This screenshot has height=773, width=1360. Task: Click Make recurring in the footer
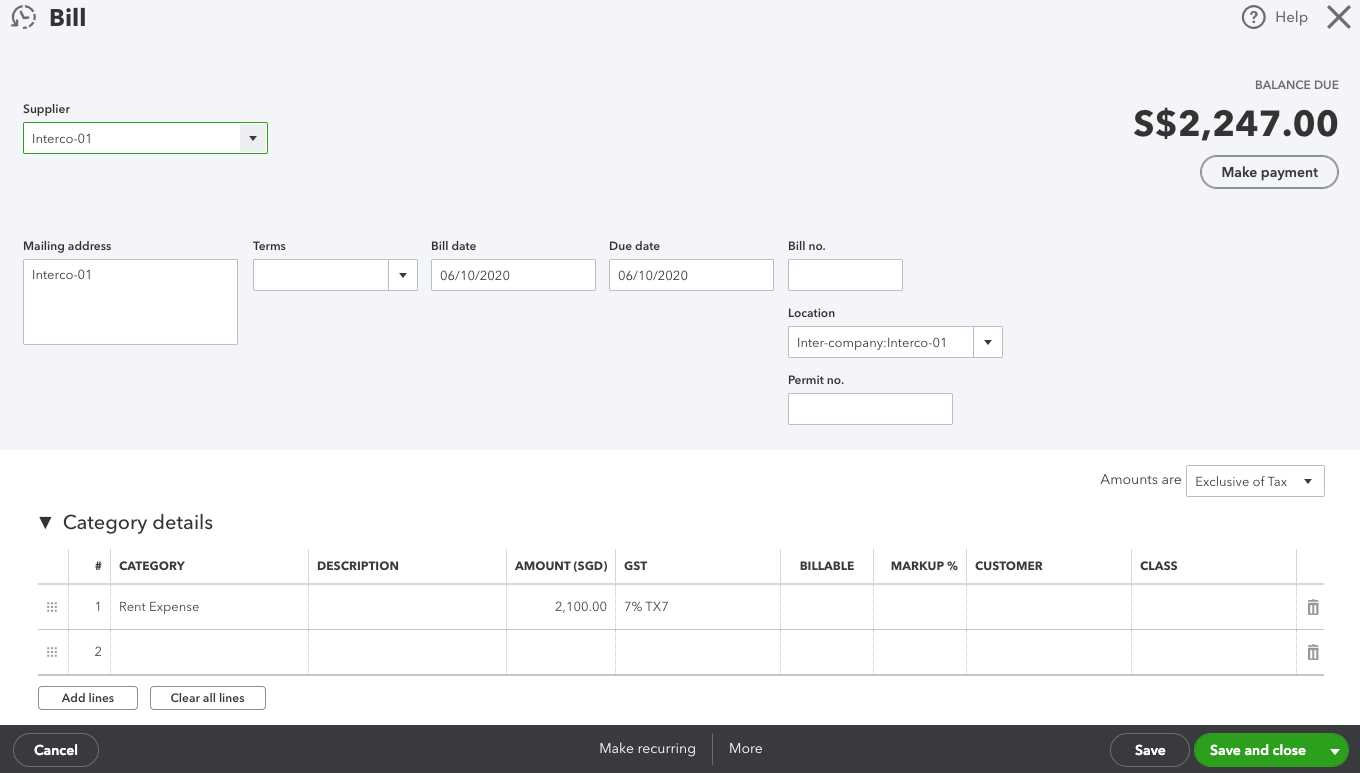coord(647,748)
